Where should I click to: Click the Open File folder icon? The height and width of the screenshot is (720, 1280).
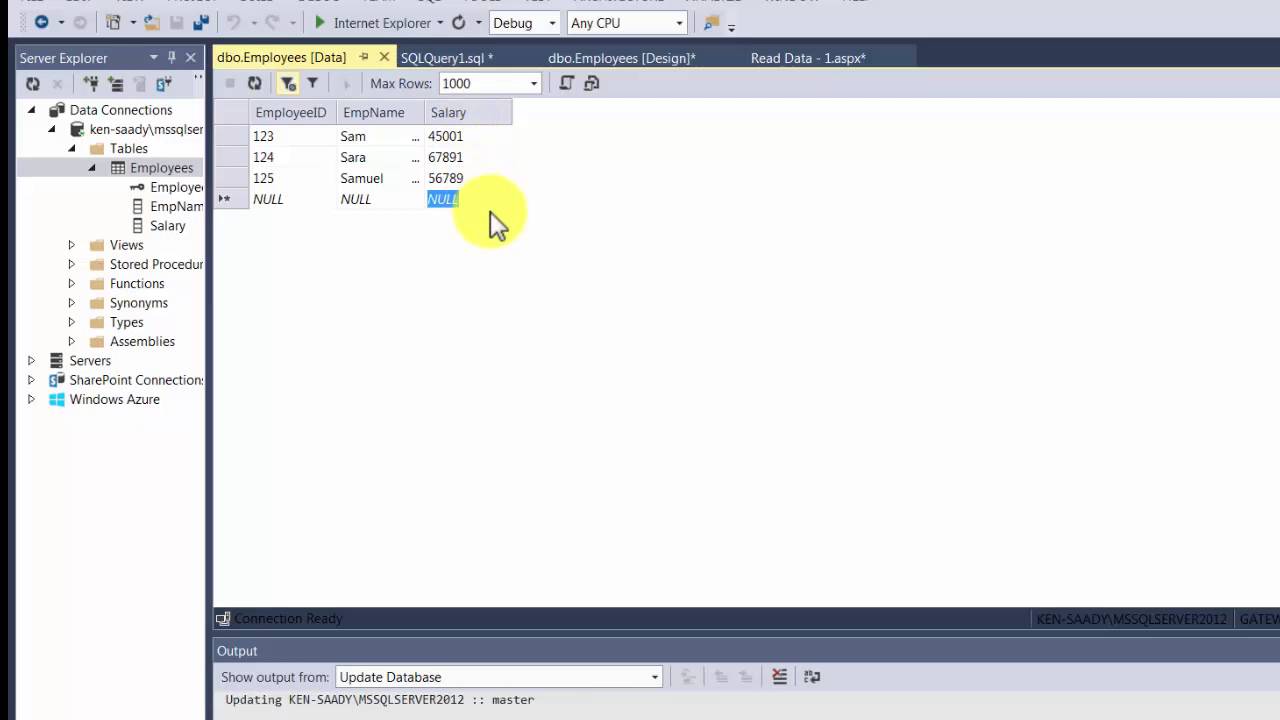[x=152, y=22]
